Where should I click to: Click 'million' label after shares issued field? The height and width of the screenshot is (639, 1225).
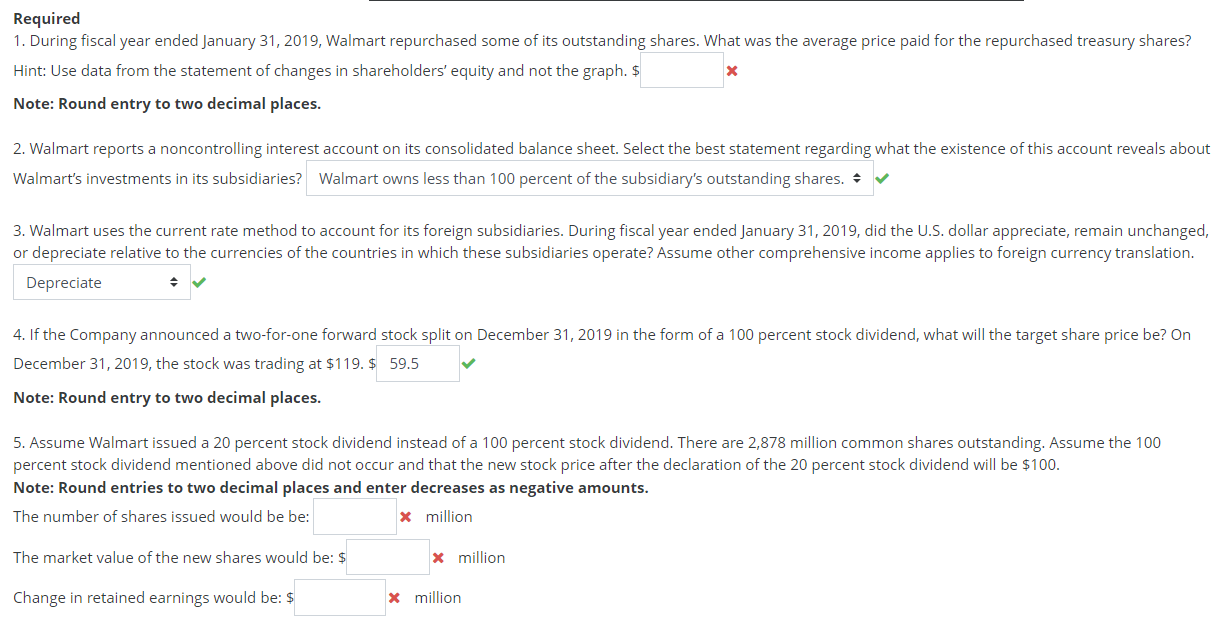(x=448, y=517)
